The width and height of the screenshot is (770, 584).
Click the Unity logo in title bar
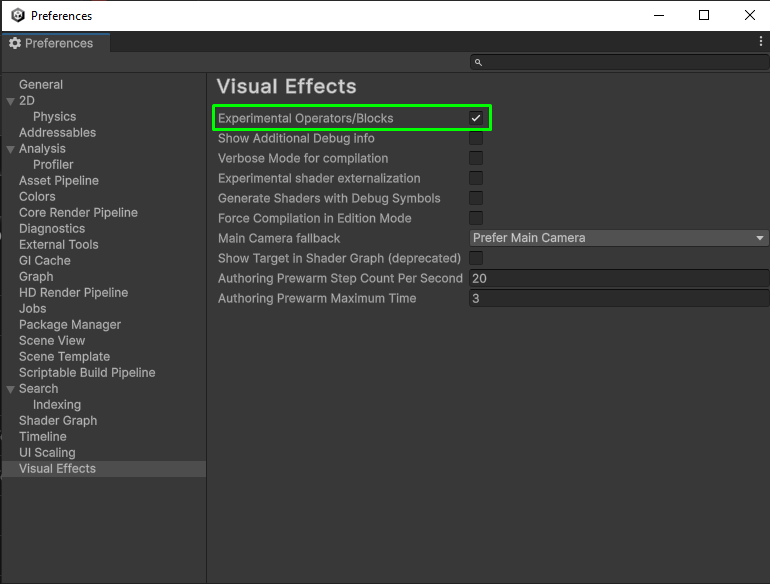click(17, 15)
